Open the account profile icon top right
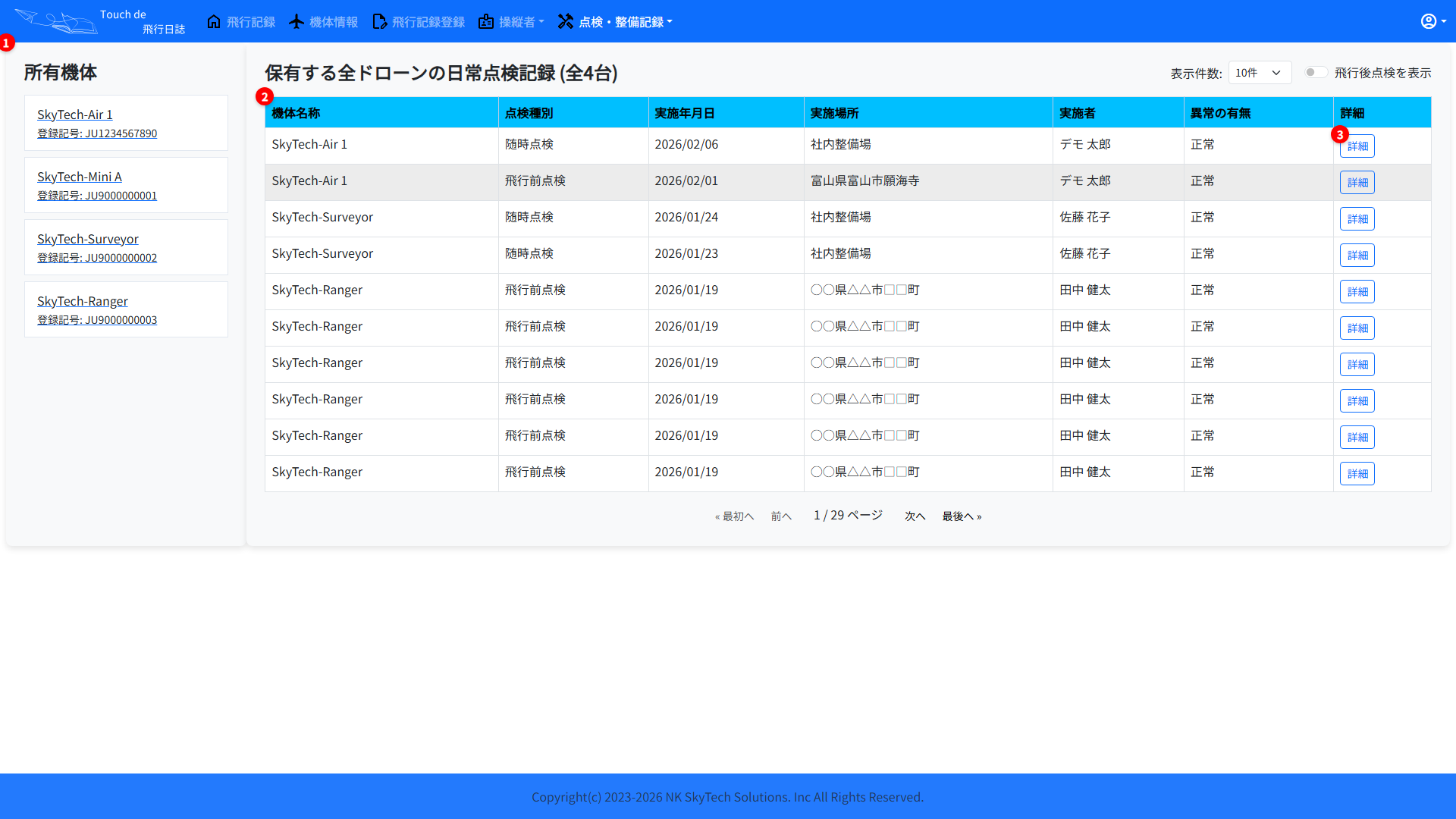This screenshot has height=819, width=1456. [x=1430, y=20]
